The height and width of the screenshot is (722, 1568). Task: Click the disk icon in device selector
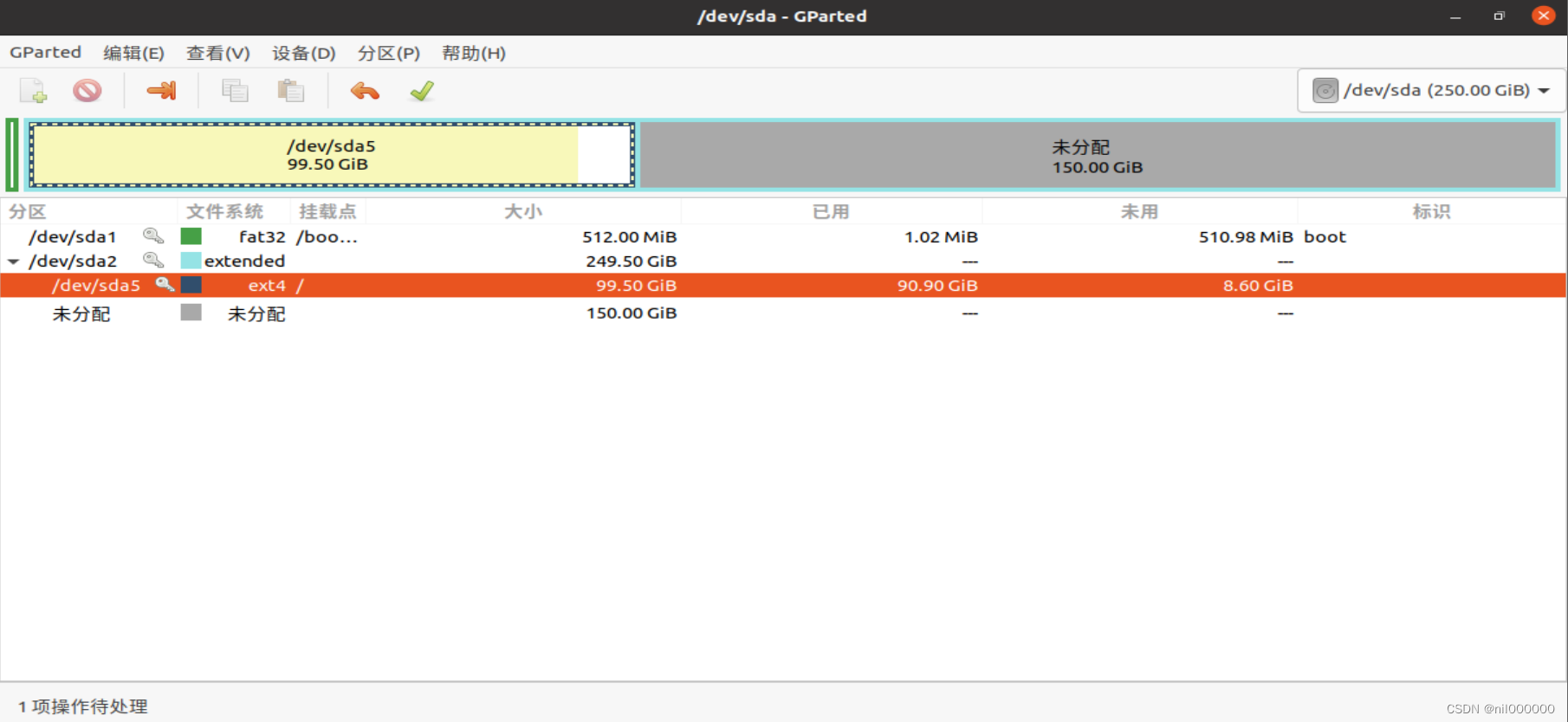coord(1325,90)
